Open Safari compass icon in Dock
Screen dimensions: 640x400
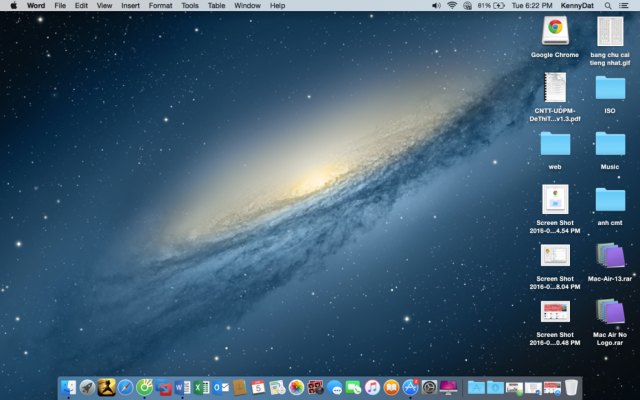[x=125, y=387]
